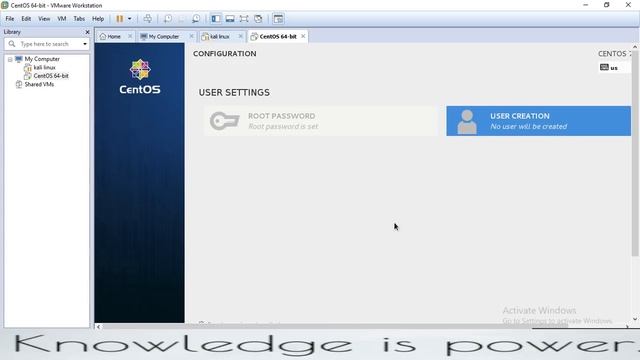Viewport: 640px width, 360px height.
Task: Switch to Unity mode icon
Action: pos(258,19)
